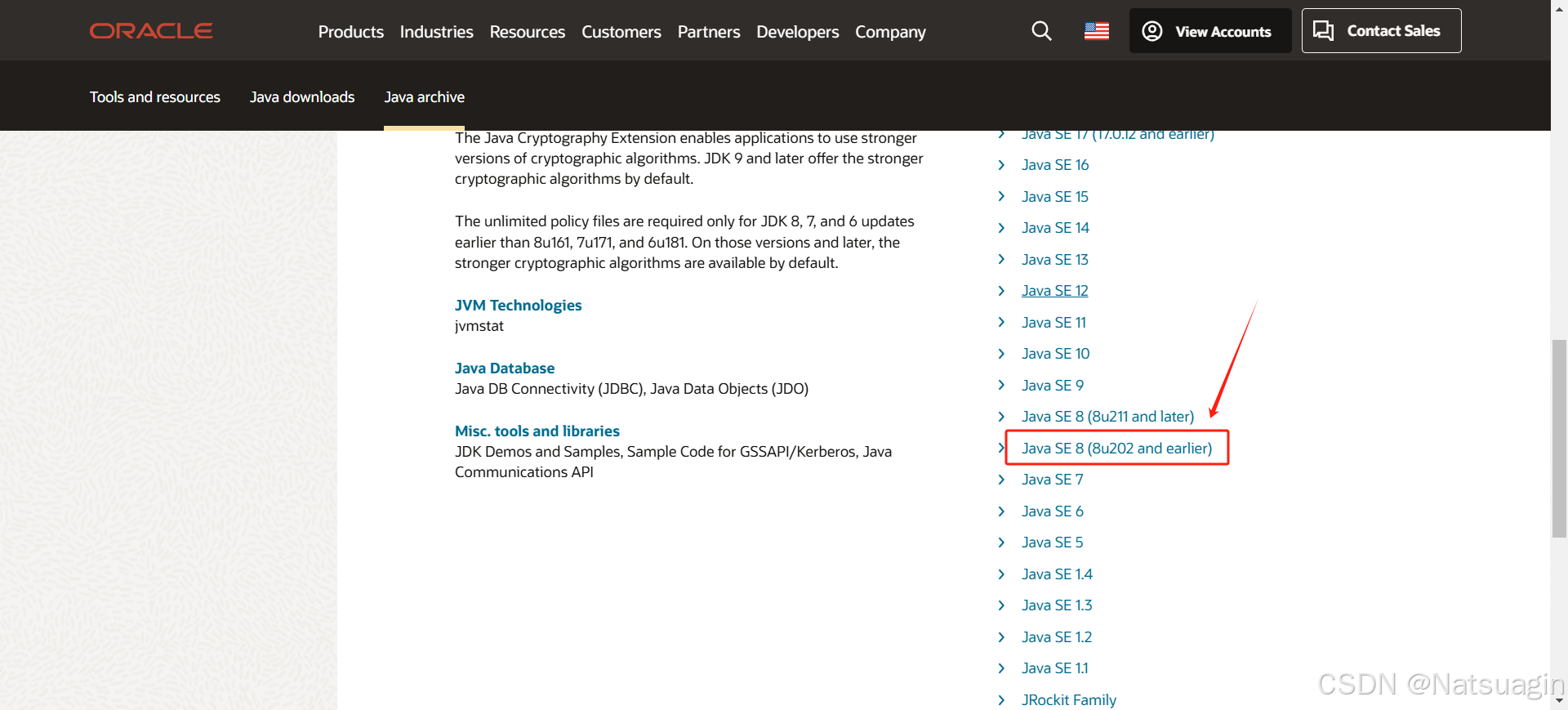This screenshot has height=710, width=1568.
Task: Click the chevron beside Java SE 16
Action: tap(1001, 165)
